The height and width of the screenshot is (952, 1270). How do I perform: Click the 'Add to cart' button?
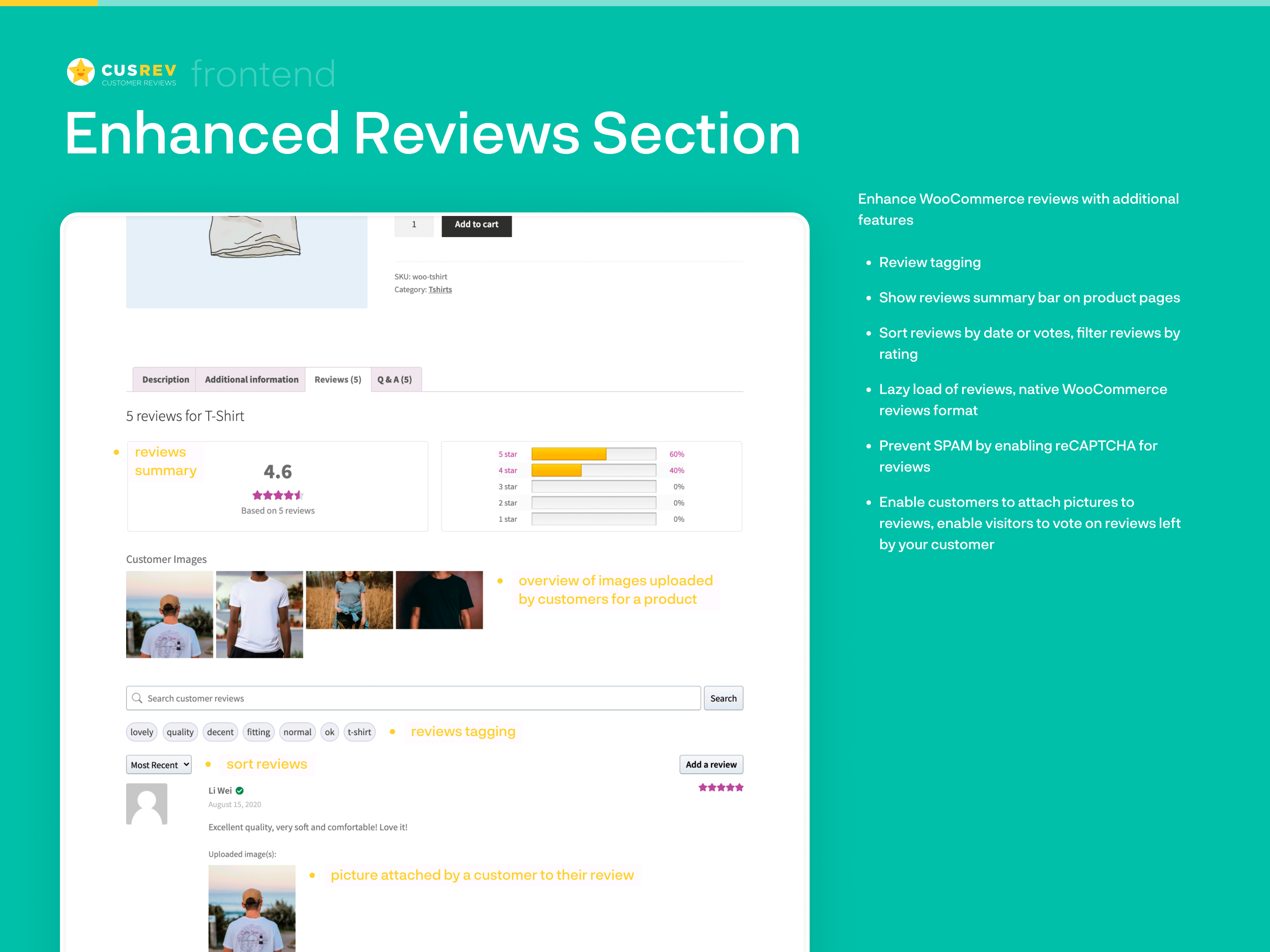pos(476,224)
